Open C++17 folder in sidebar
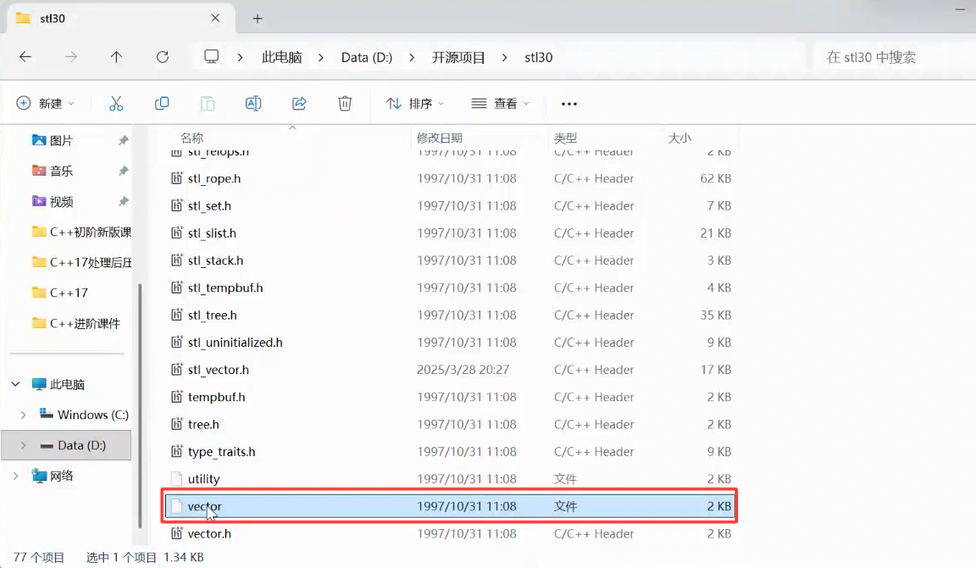The image size is (976, 568). coord(60,293)
